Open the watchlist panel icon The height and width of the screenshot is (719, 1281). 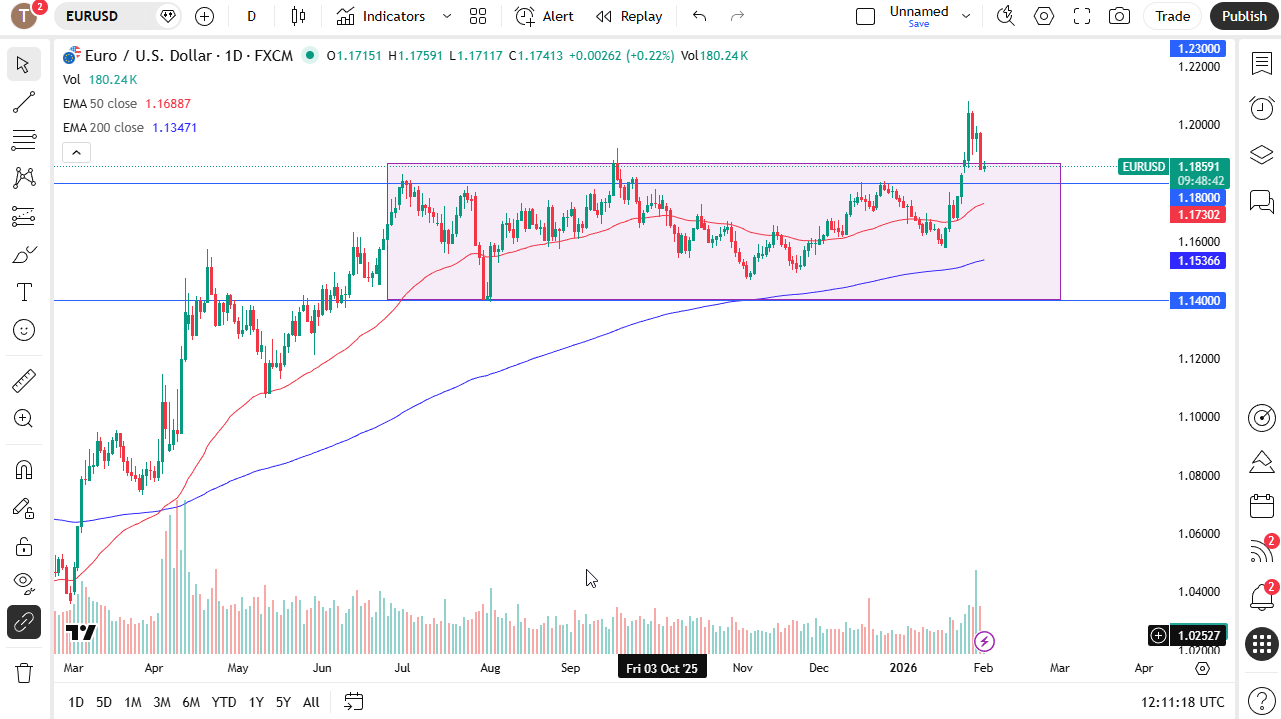click(1262, 64)
